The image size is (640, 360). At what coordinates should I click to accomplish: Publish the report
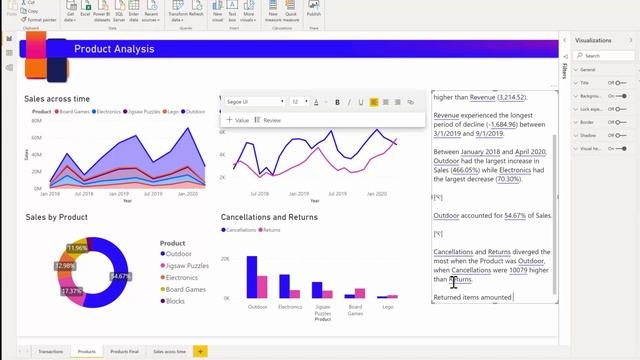pos(314,9)
